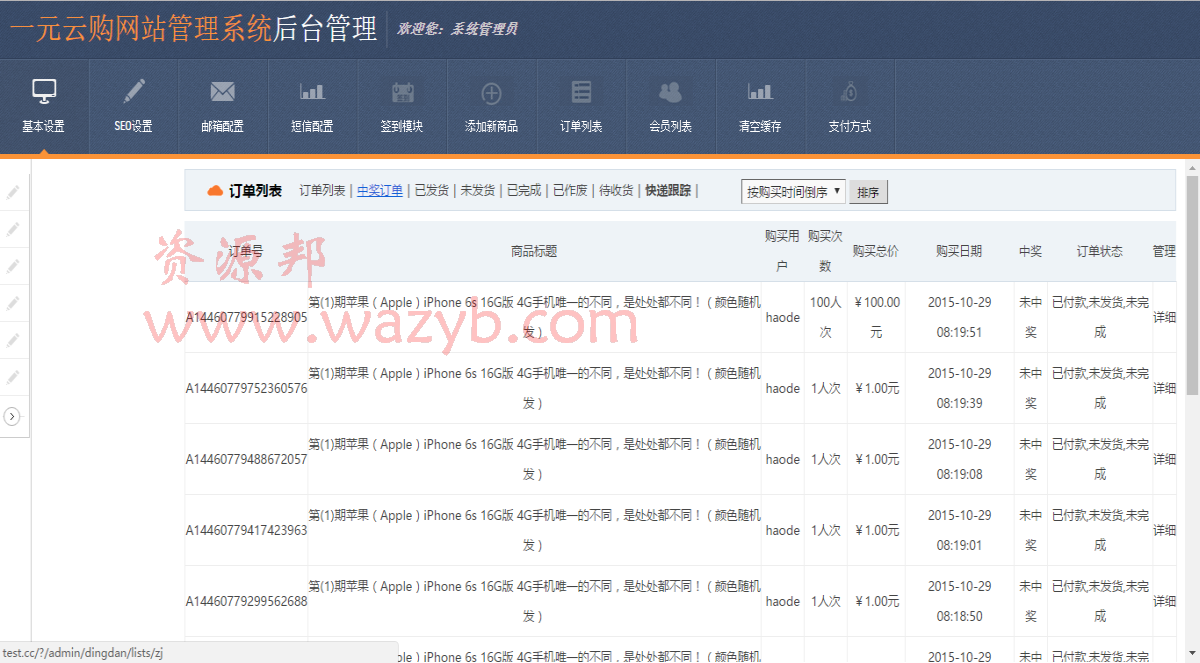The height and width of the screenshot is (663, 1200).
Task: Open the 按购买时间倒序 sort dropdown
Action: tap(794, 192)
